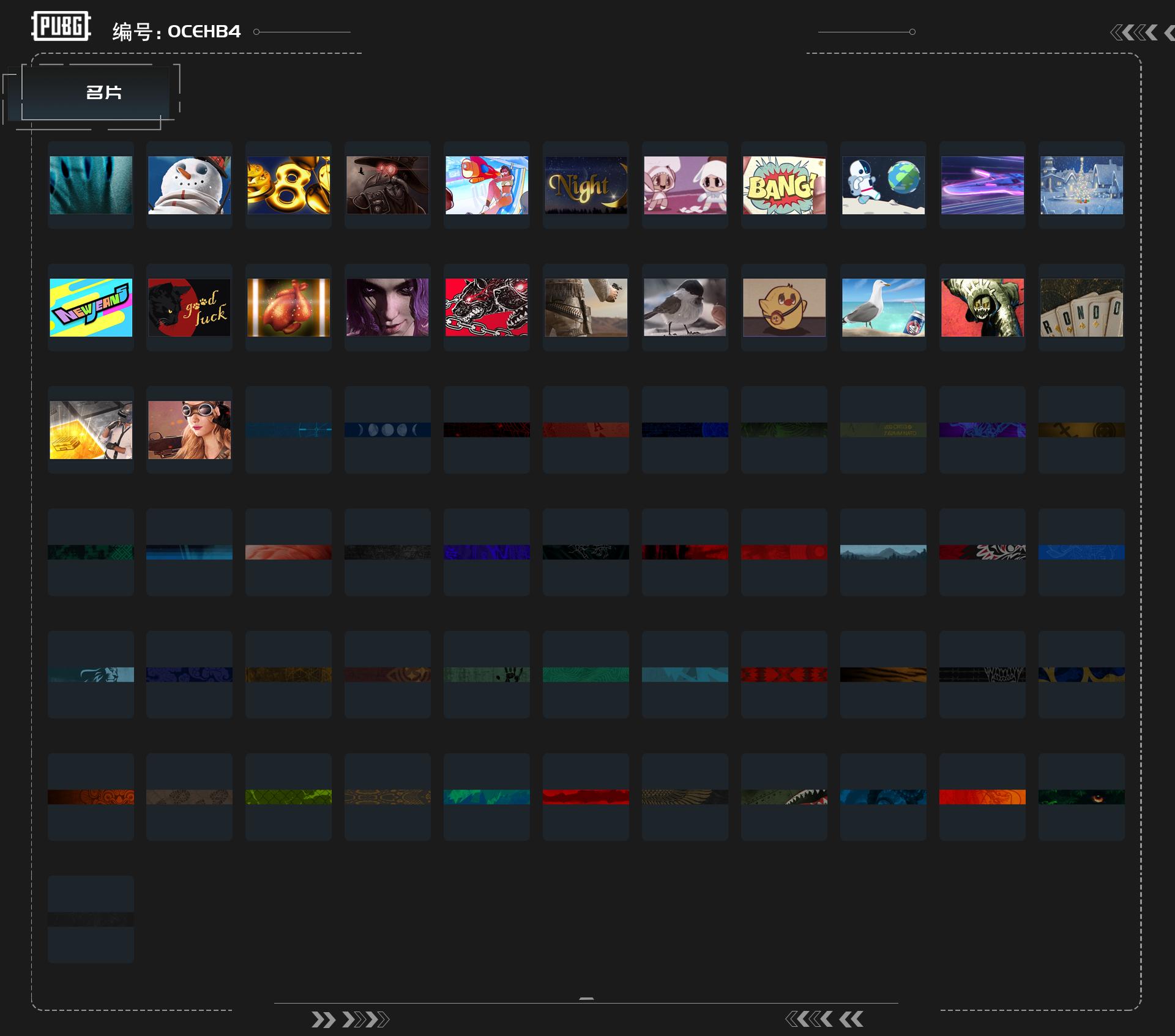The image size is (1175, 1036).
Task: Pick the astronaut and Earth nameplate
Action: click(883, 185)
